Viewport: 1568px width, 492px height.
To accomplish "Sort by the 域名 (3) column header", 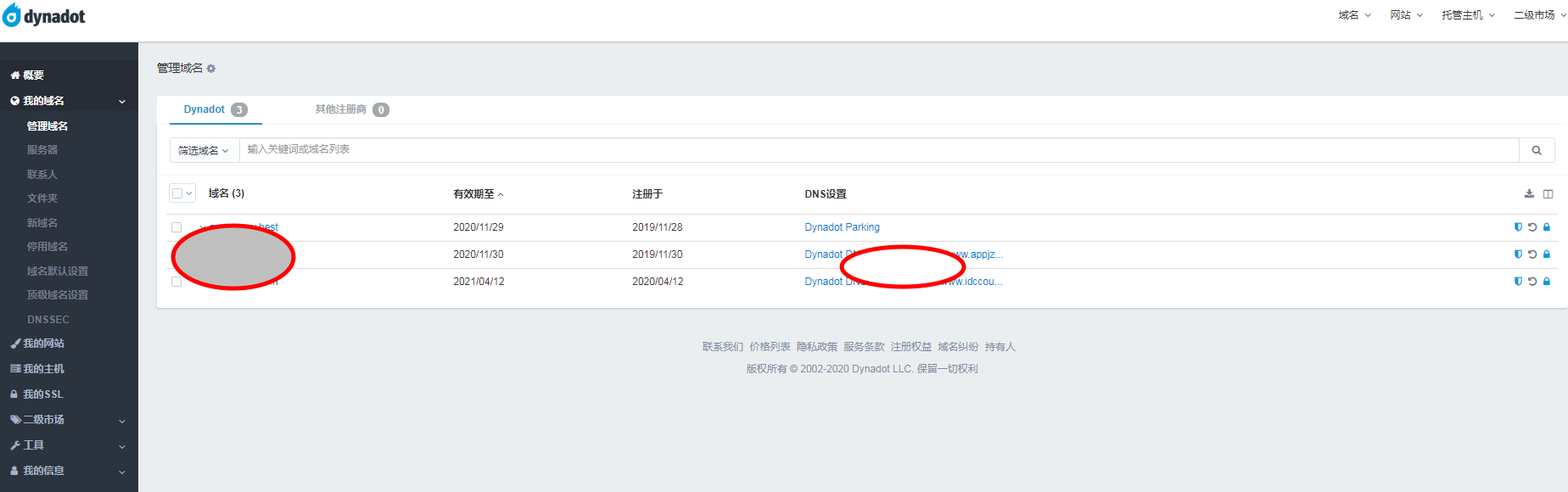I will click(x=227, y=193).
